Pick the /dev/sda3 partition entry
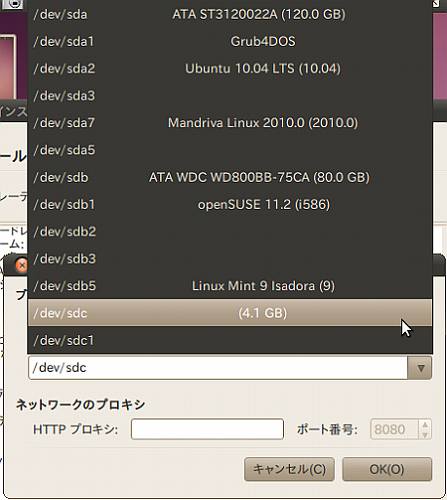447x500 pixels. click(x=230, y=96)
